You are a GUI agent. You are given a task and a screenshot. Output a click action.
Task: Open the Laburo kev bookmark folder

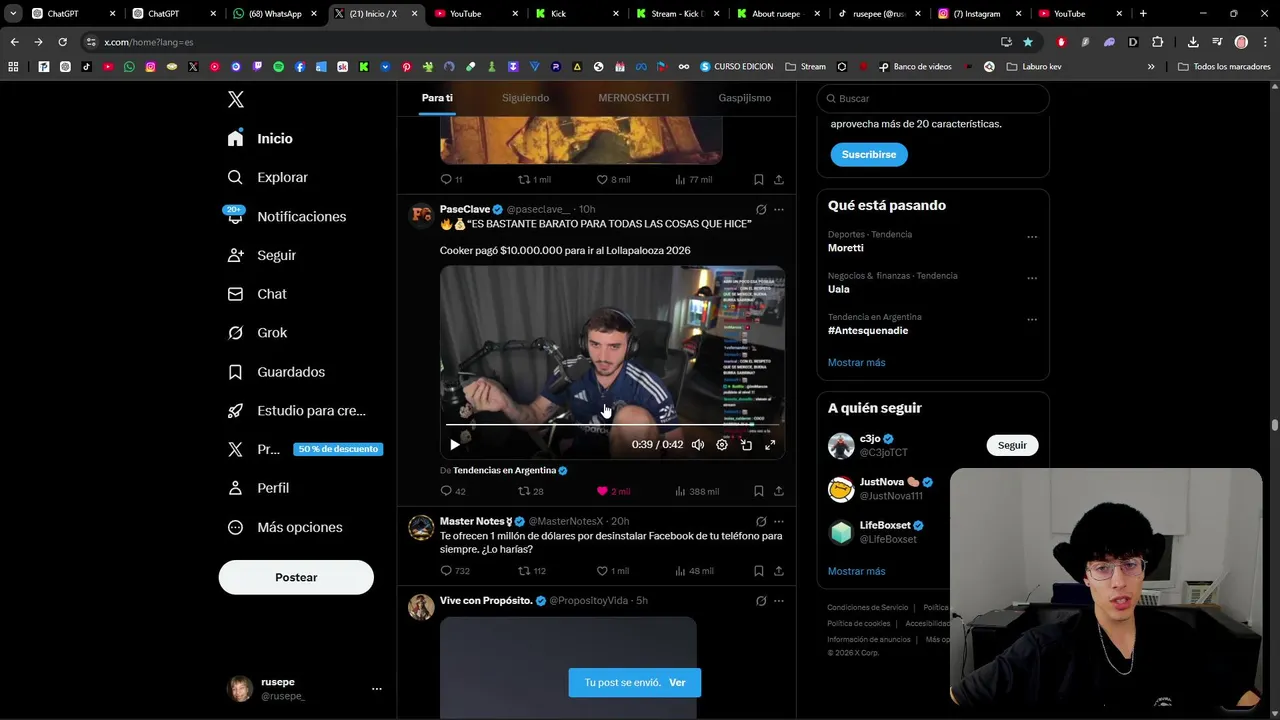coord(1034,67)
